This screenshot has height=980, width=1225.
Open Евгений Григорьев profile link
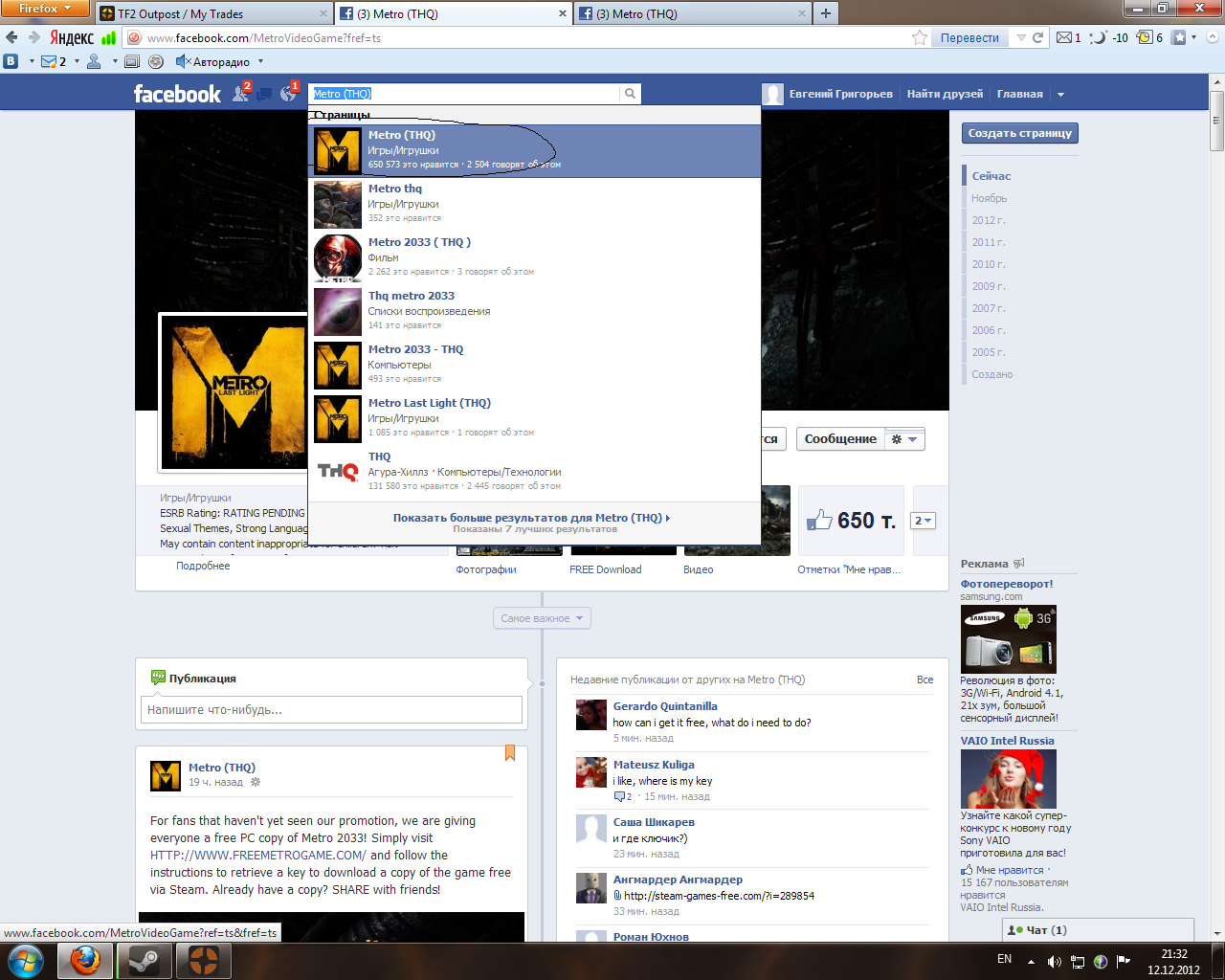829,94
